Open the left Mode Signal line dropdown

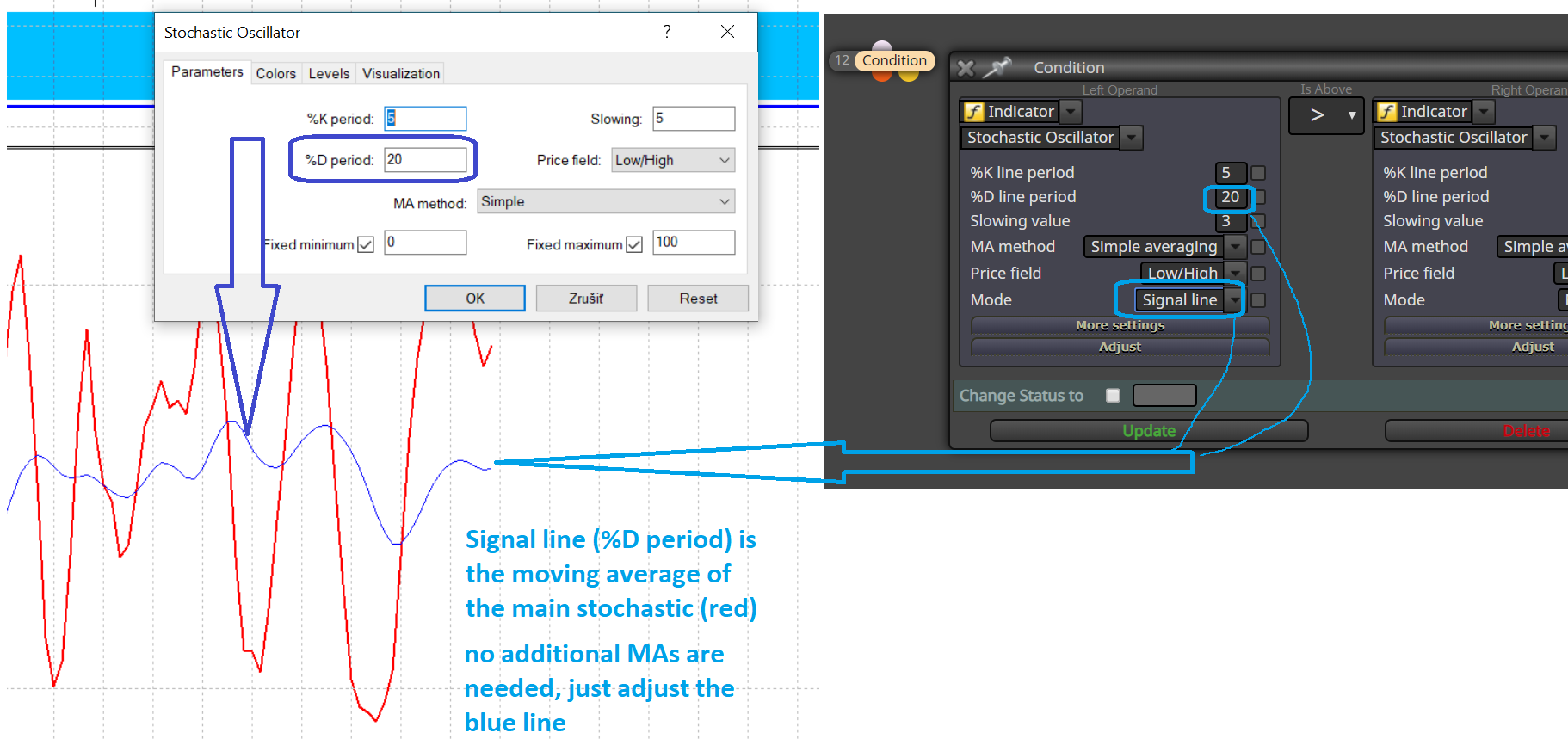pyautogui.click(x=1235, y=299)
